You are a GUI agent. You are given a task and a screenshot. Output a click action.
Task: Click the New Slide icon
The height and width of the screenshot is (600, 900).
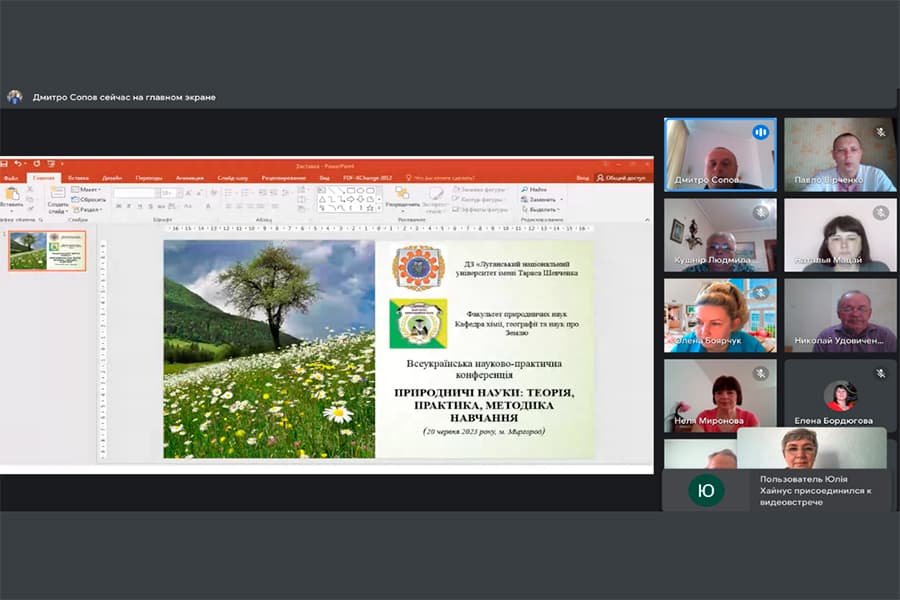[57, 194]
